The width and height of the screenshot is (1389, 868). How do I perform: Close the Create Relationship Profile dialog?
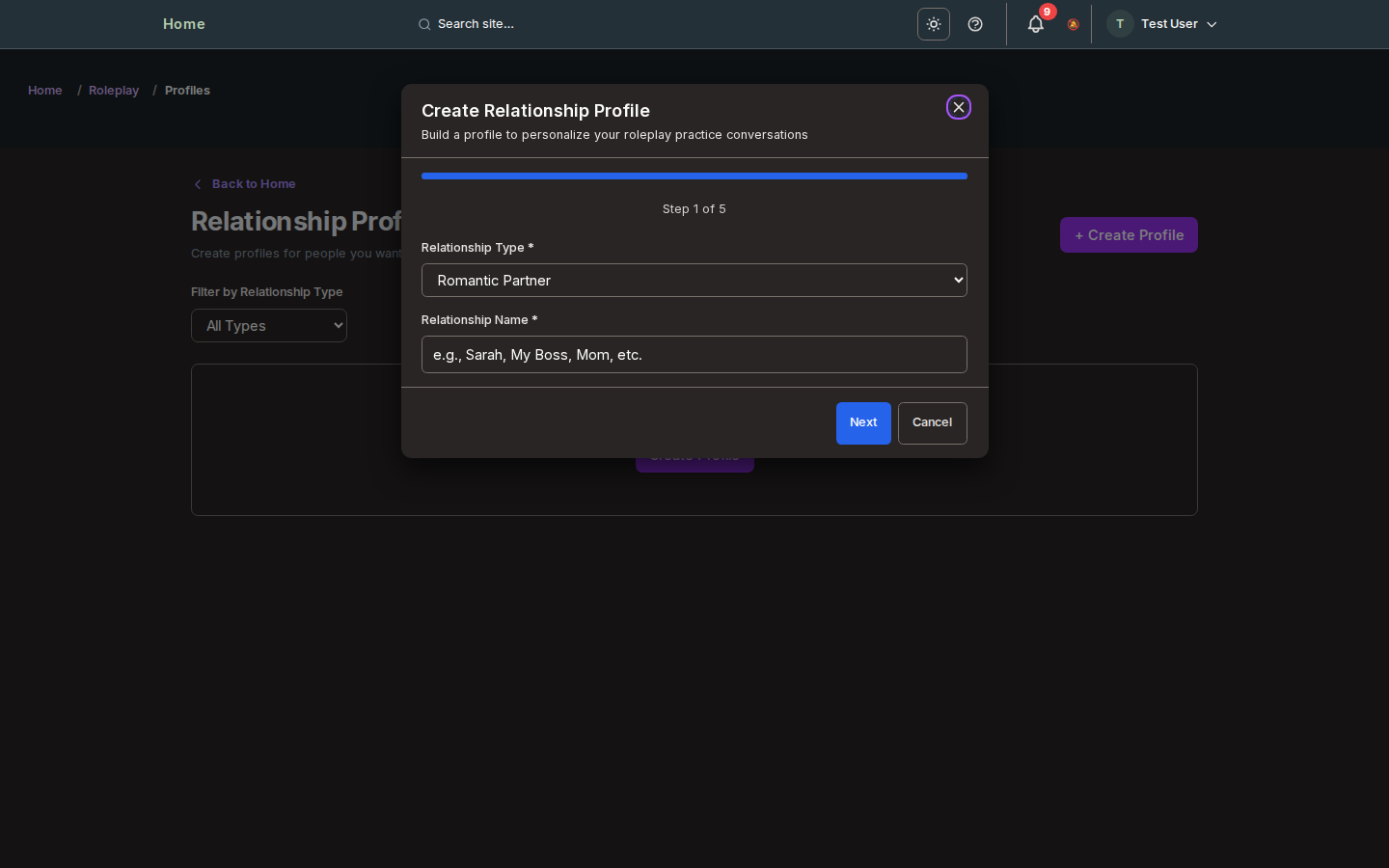tap(958, 107)
